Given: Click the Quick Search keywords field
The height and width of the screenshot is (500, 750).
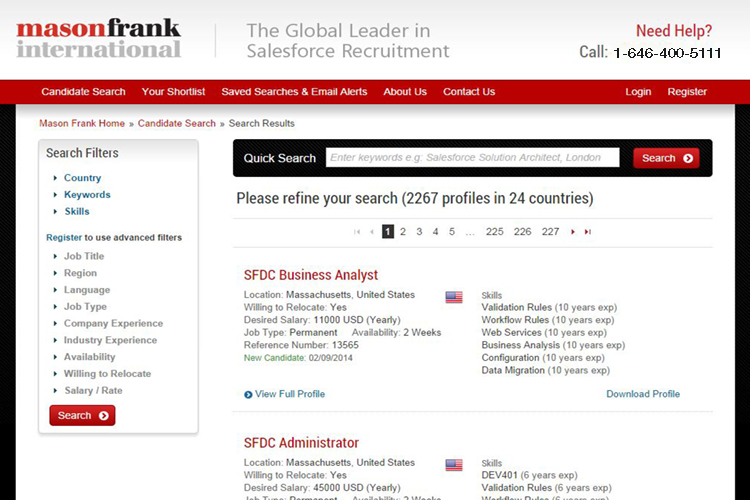Looking at the screenshot, I should point(473,157).
